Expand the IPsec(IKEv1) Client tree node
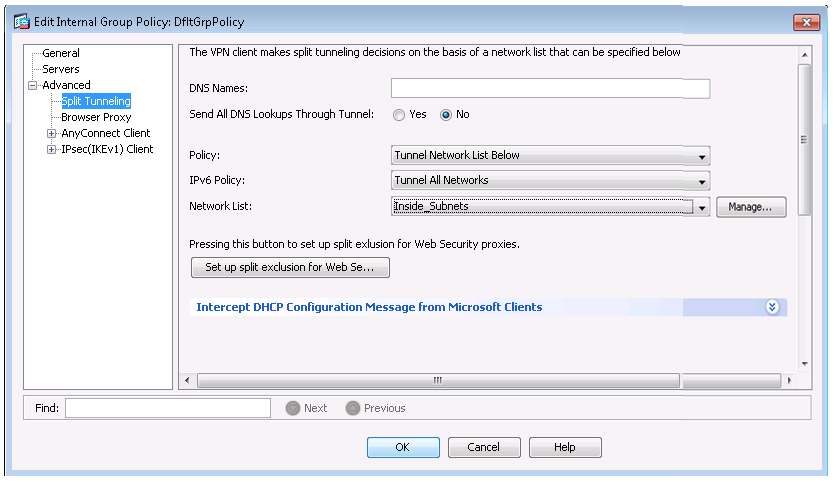 coord(52,149)
